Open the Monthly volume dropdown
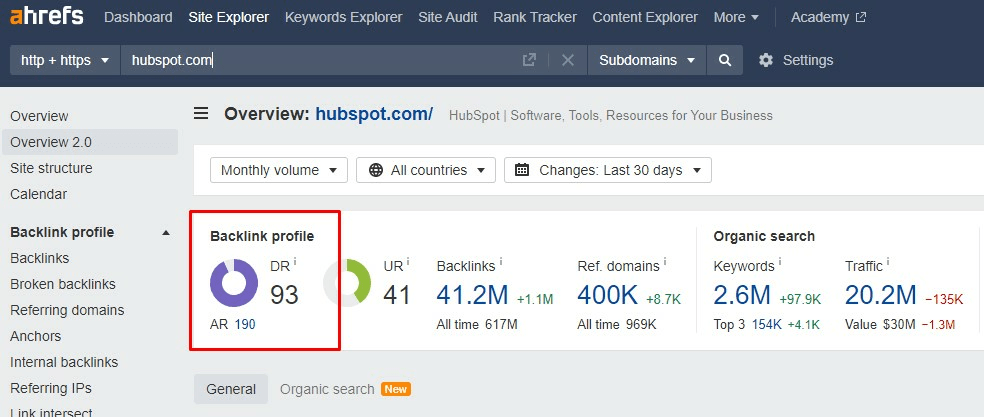Image resolution: width=984 pixels, height=417 pixels. pos(279,170)
